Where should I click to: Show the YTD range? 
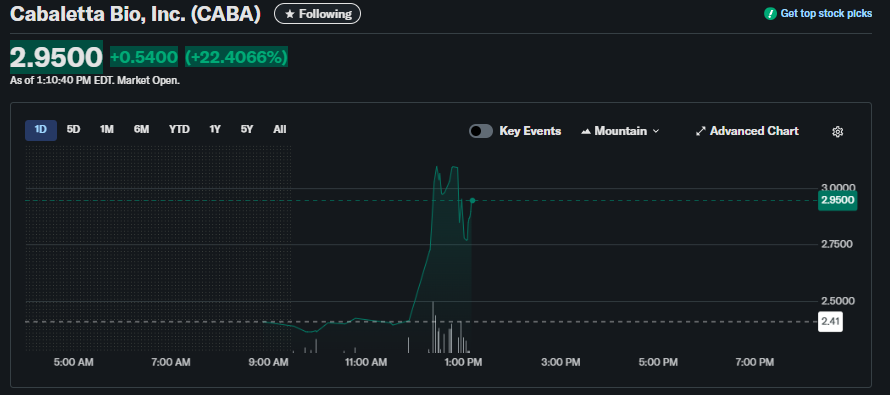179,129
